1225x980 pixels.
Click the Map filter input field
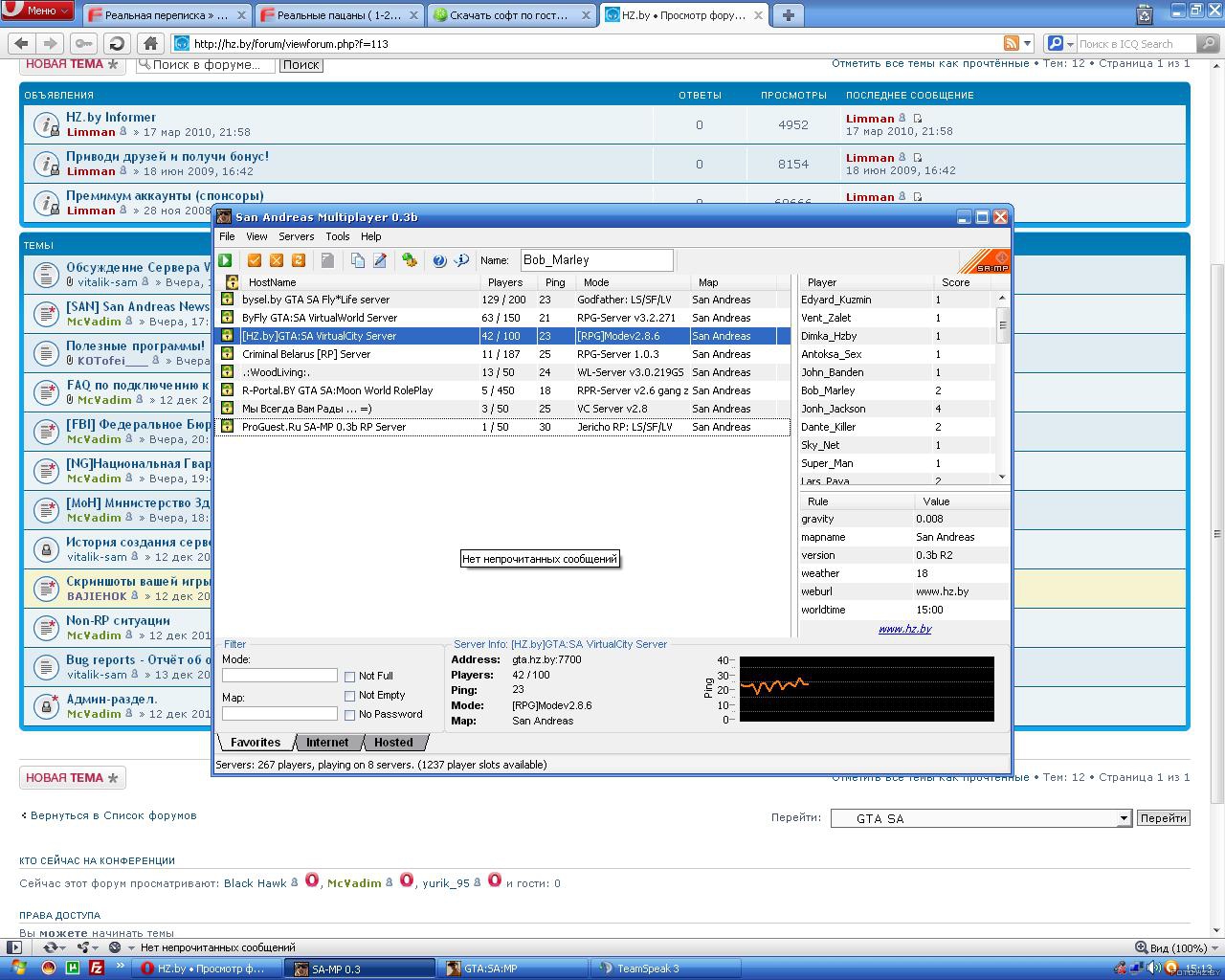(279, 714)
